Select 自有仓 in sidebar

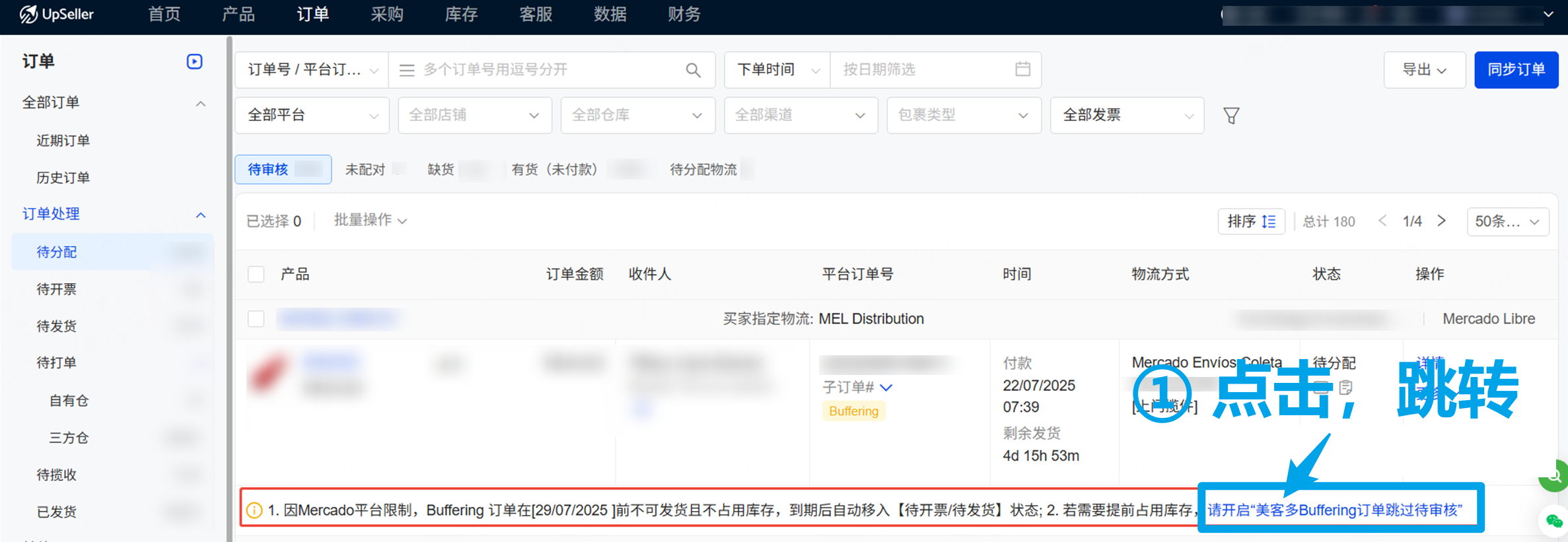tap(69, 401)
